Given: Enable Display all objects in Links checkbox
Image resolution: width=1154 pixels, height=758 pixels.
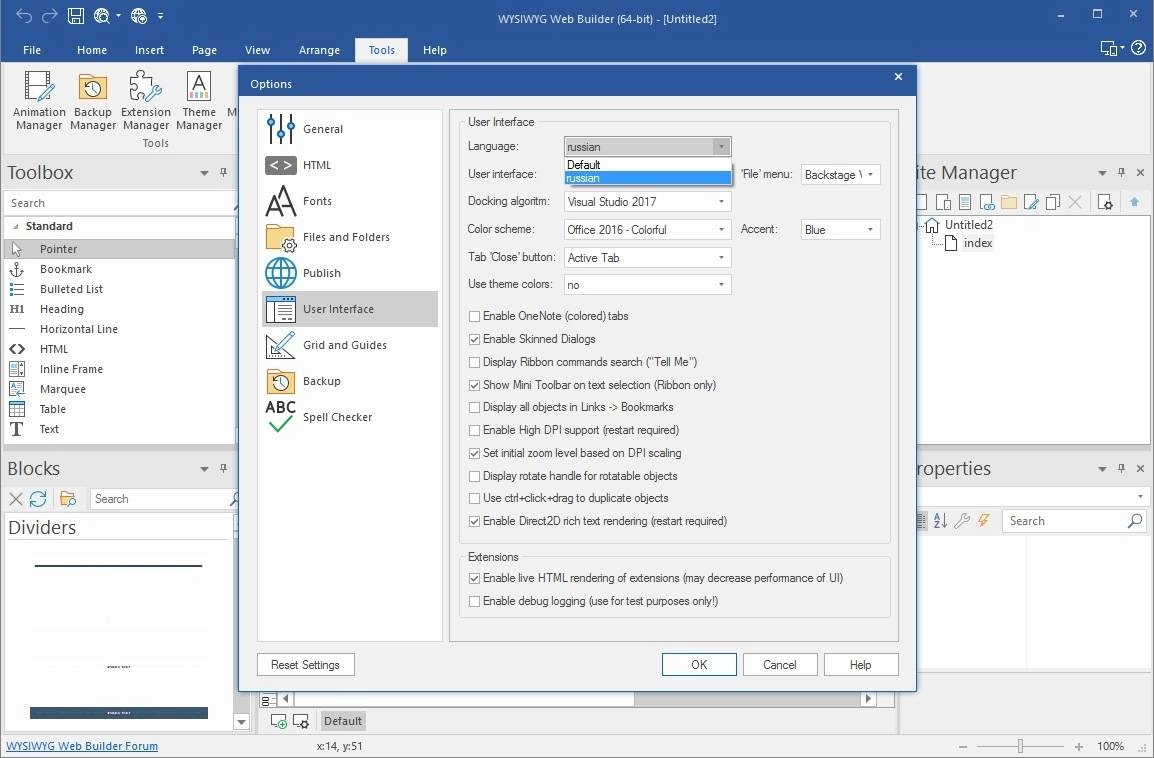Looking at the screenshot, I should tap(475, 408).
